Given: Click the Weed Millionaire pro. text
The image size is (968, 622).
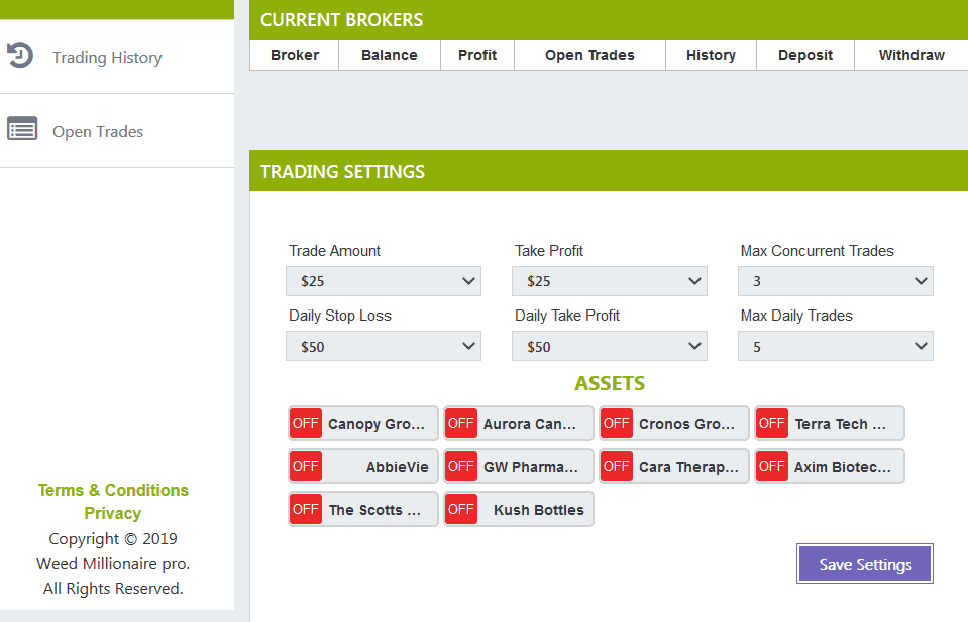Looking at the screenshot, I should [113, 563].
